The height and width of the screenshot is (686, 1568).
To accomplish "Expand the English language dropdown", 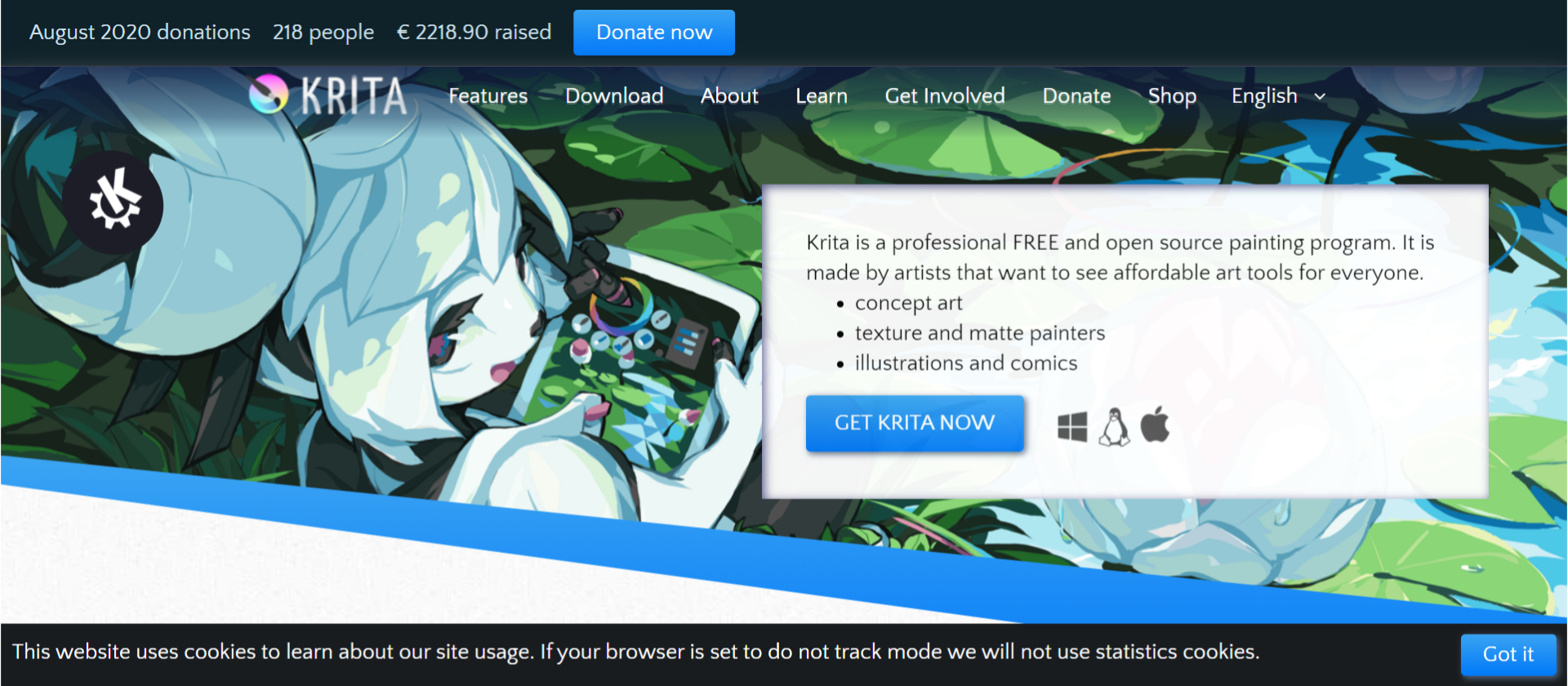I will (x=1278, y=96).
